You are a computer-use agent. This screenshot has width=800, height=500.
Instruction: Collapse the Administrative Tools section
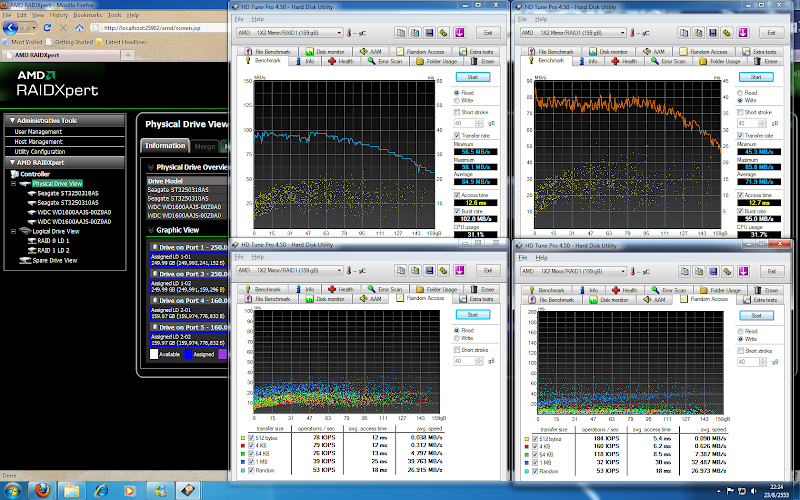[10, 120]
